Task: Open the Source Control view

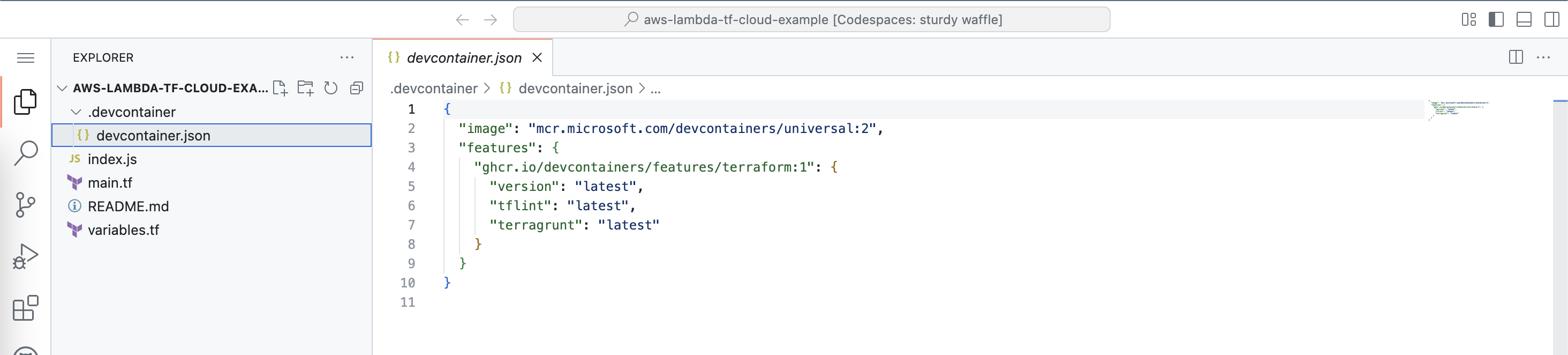Action: 24,205
